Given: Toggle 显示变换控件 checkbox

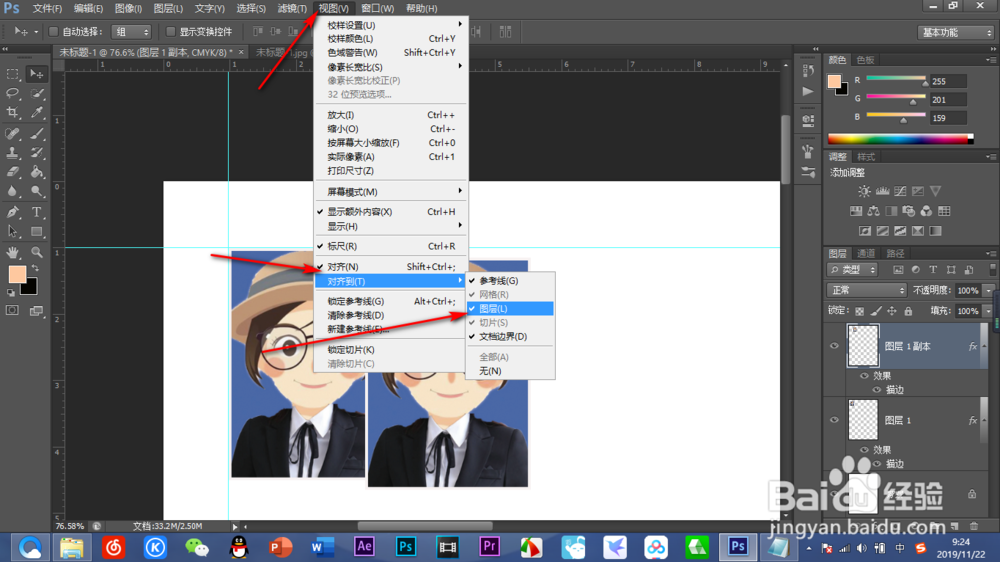Looking at the screenshot, I should [170, 31].
